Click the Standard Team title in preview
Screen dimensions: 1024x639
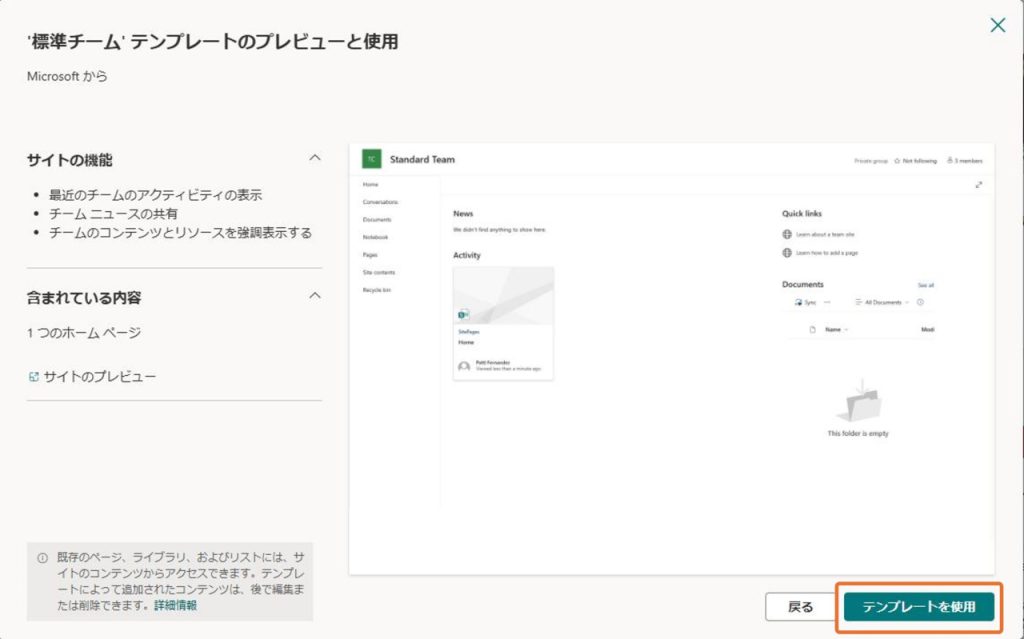click(422, 159)
